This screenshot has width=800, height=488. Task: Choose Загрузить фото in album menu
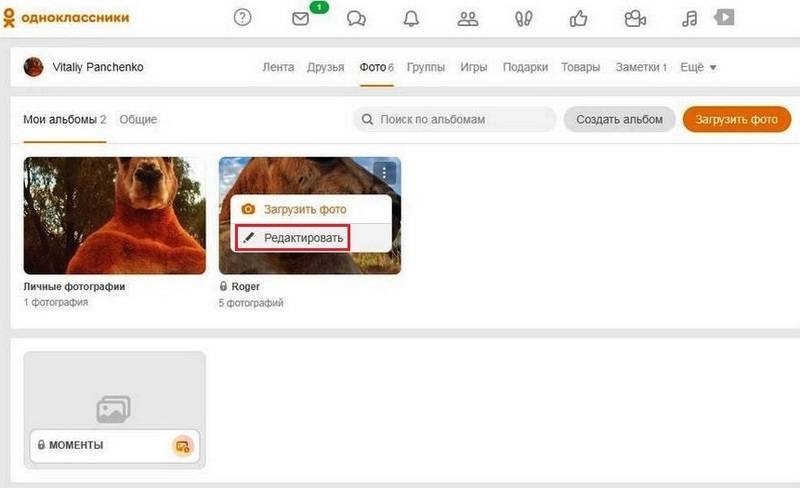[311, 209]
